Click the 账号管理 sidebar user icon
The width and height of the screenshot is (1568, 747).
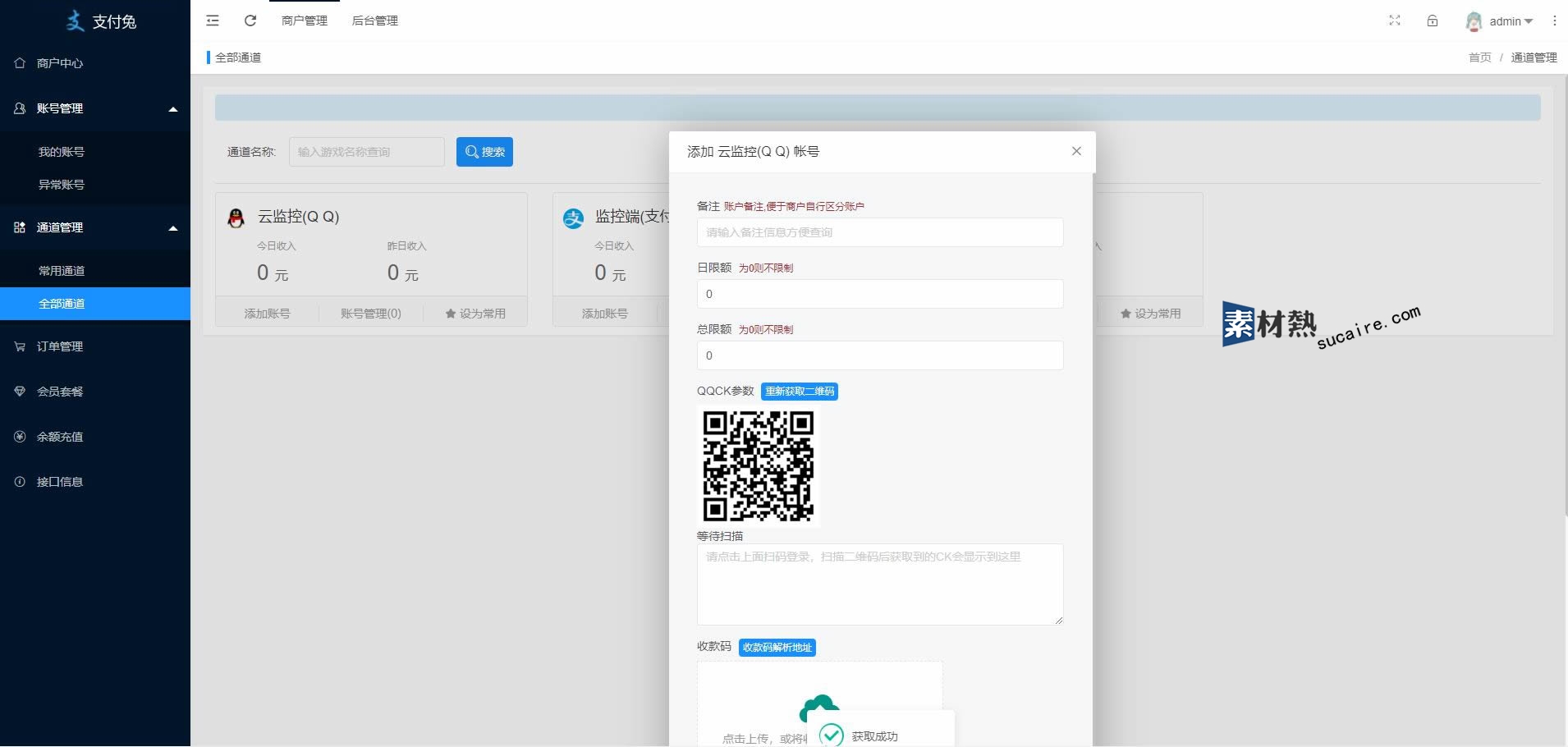(x=20, y=108)
